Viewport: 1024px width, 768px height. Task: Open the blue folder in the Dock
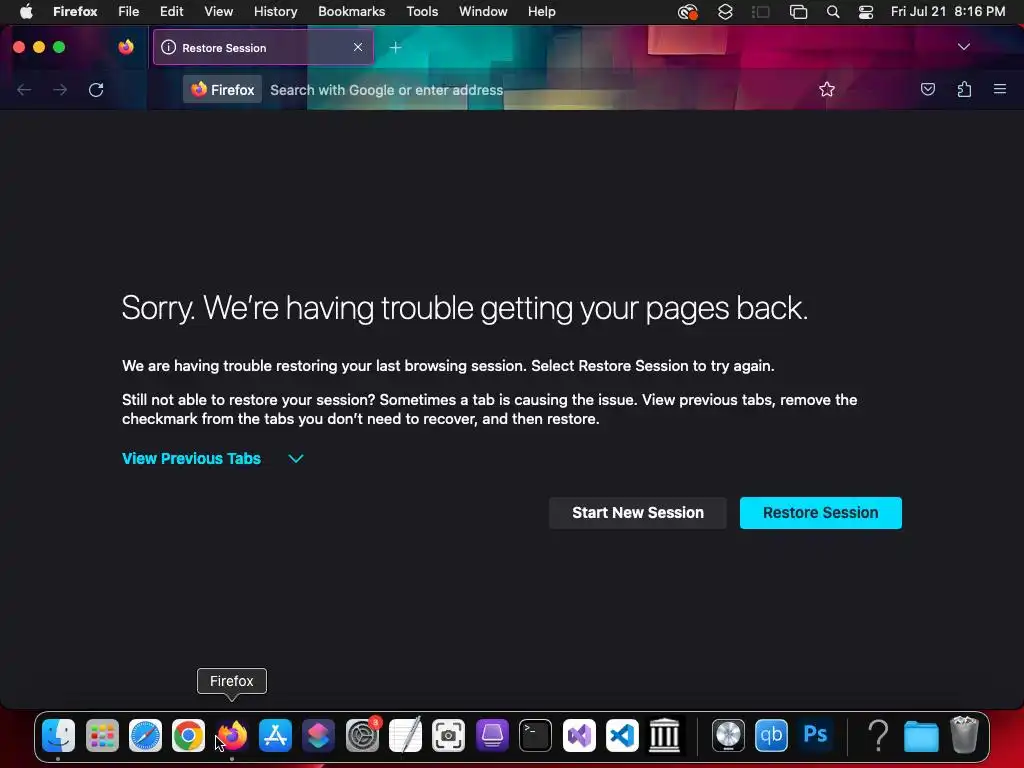point(921,737)
